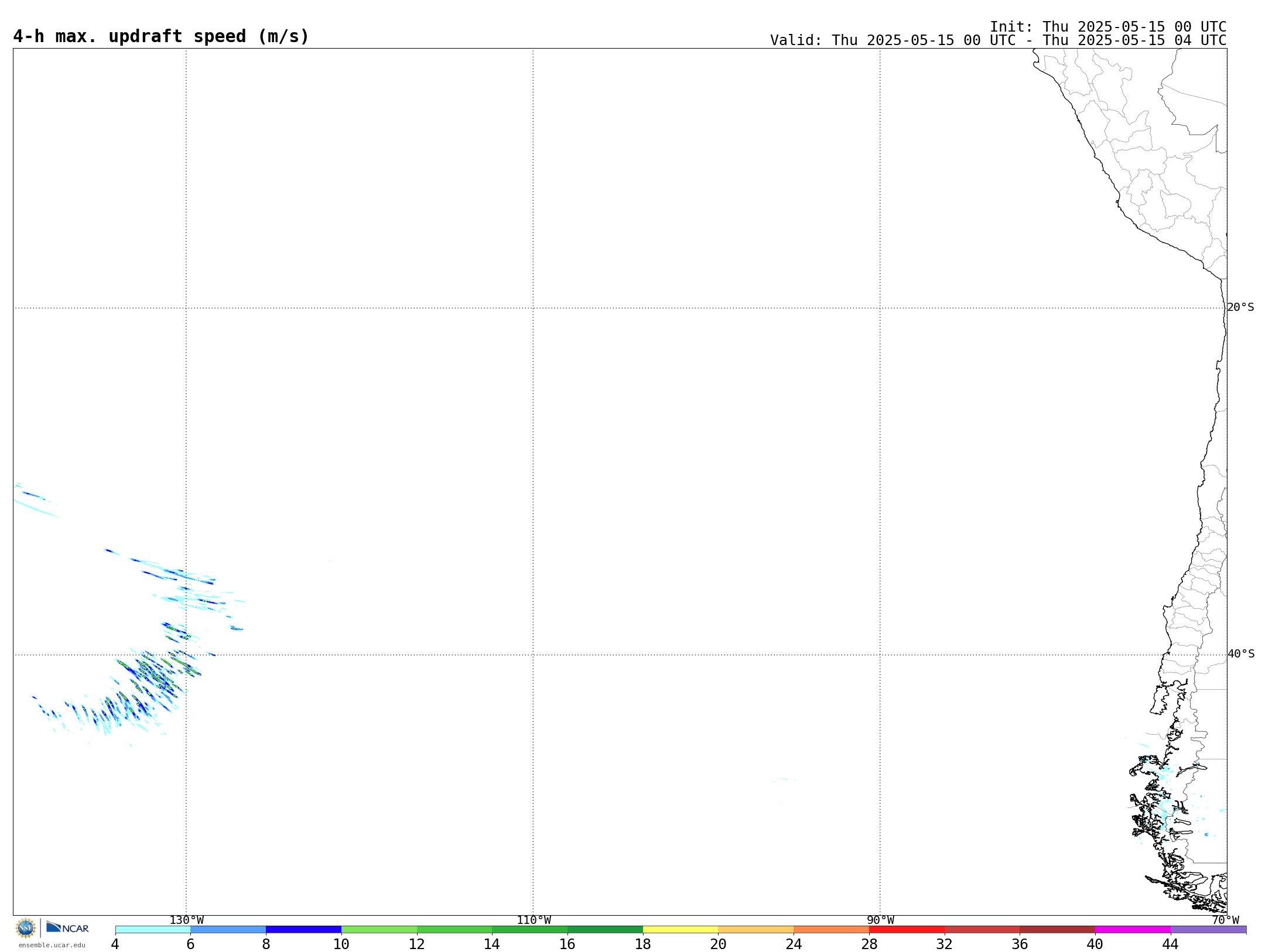Click the colorbar tick label 4
This screenshot has width=1265, height=952.
point(115,944)
